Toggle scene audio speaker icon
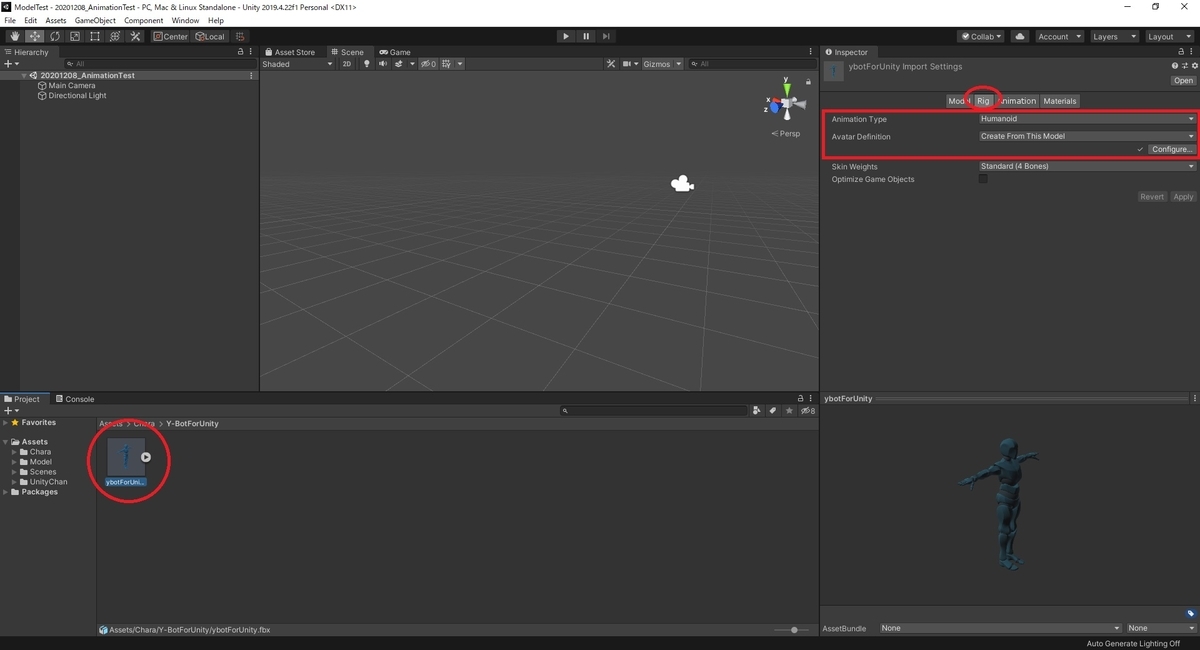1200x650 pixels. coord(382,64)
